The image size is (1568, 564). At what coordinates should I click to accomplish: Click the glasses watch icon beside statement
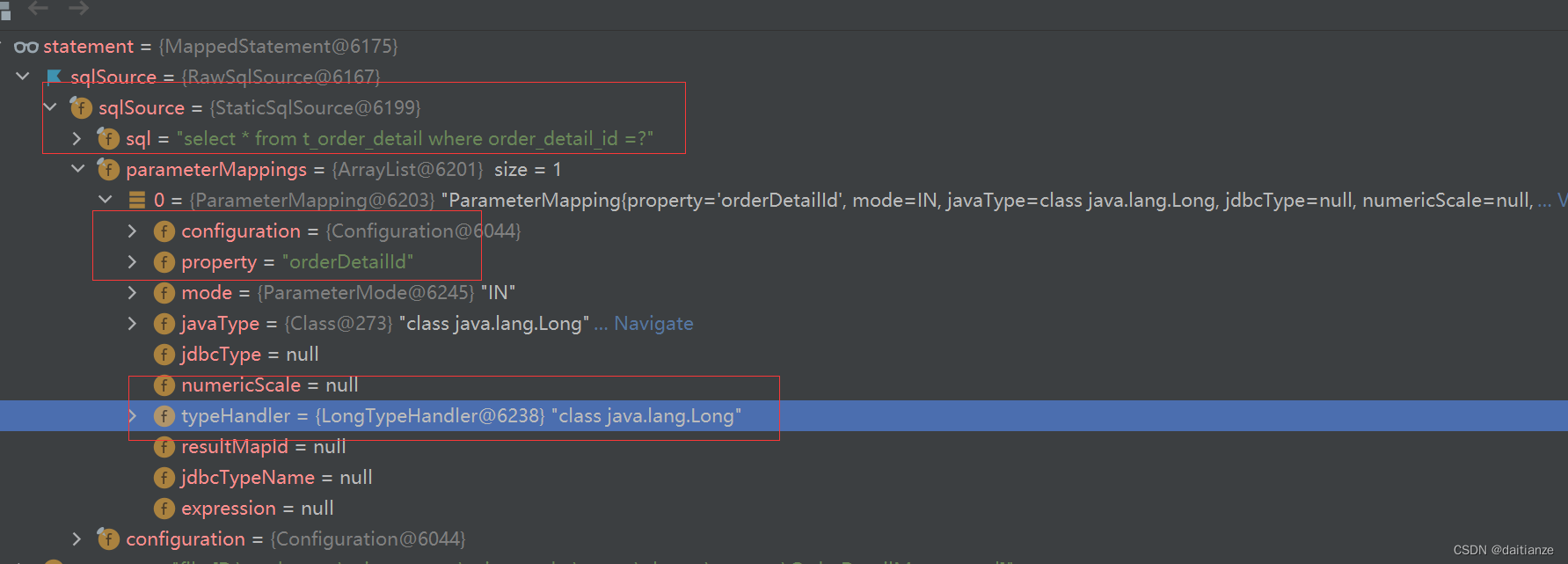pos(26,47)
